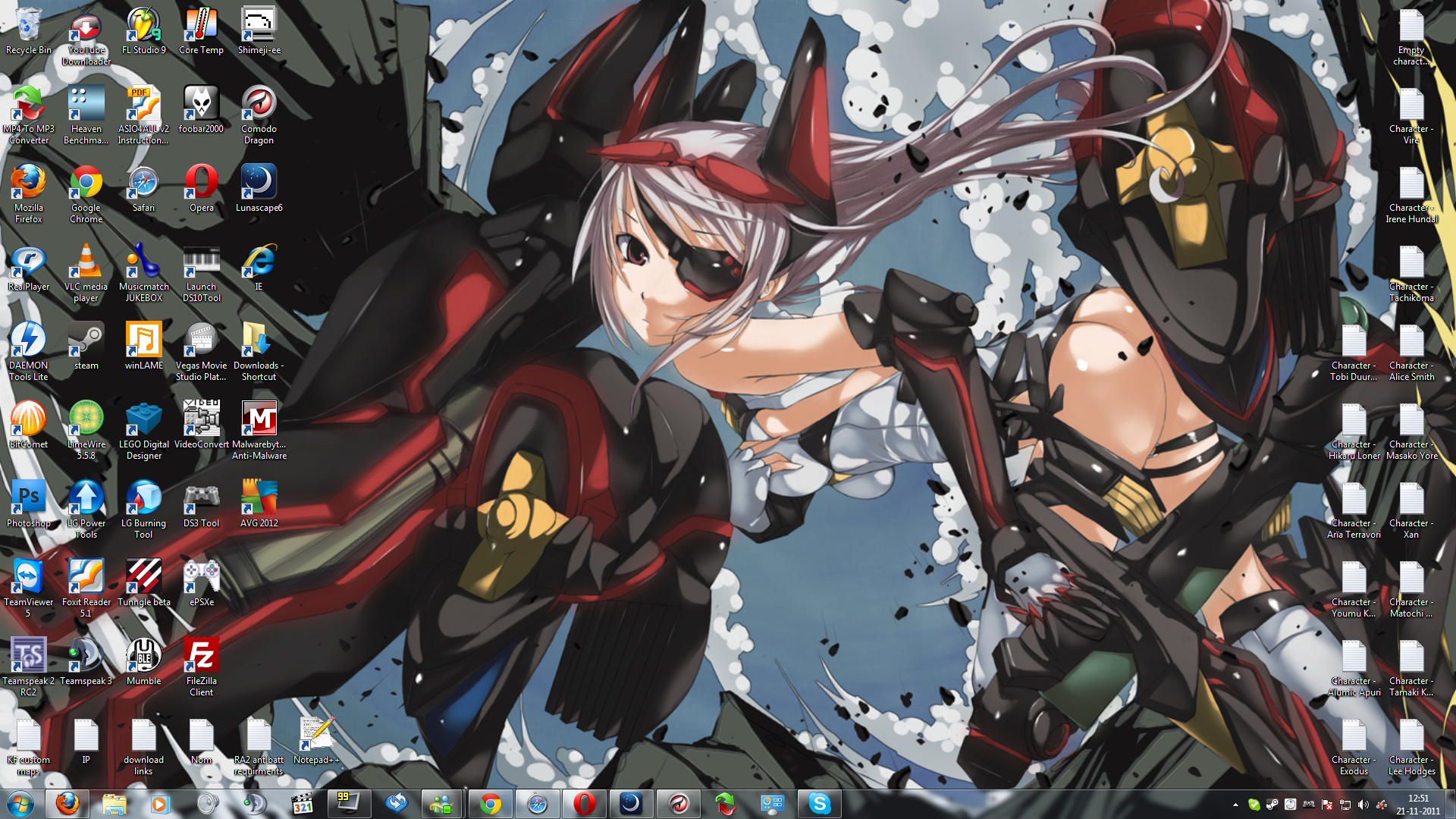Open the Windows Start menu orb
The height and width of the screenshot is (819, 1456).
(20, 804)
